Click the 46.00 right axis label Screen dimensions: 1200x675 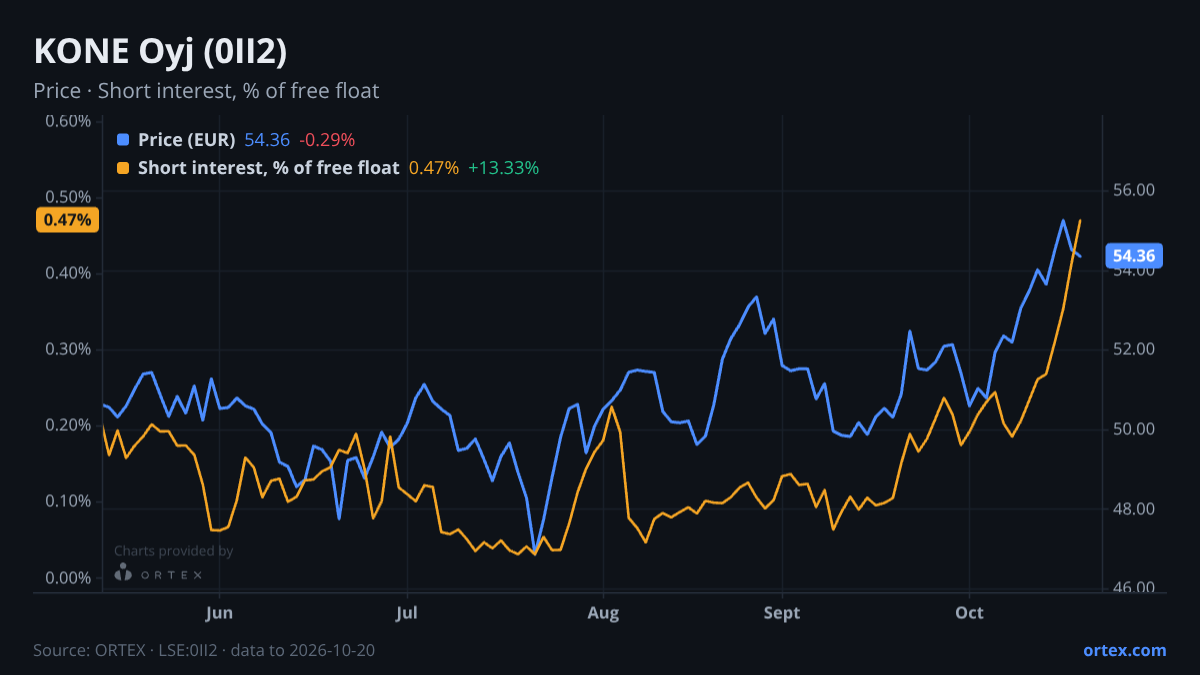point(1134,588)
